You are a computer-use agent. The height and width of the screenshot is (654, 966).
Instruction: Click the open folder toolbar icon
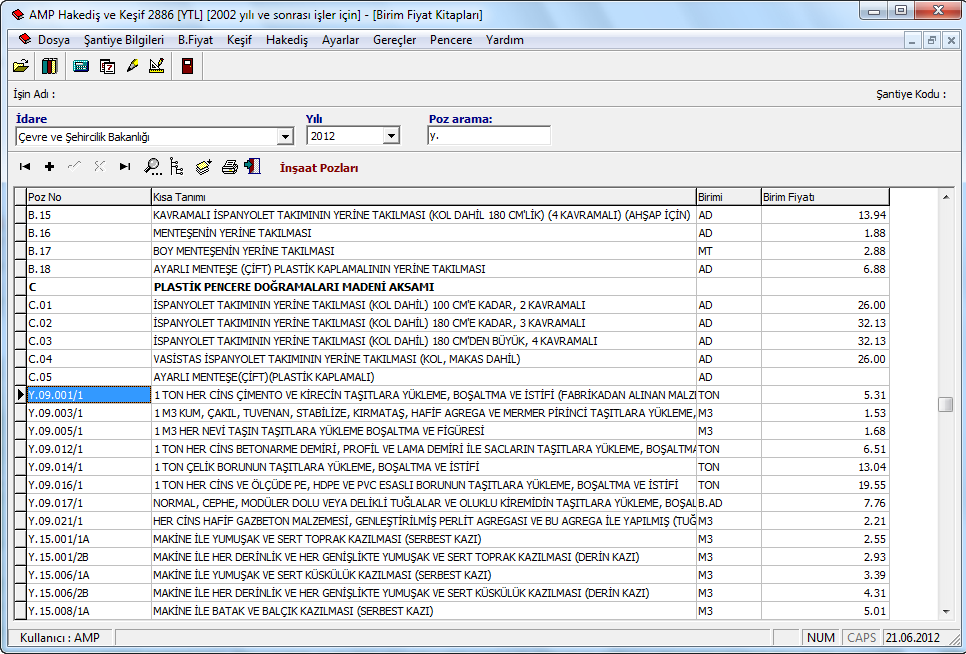[x=21, y=66]
